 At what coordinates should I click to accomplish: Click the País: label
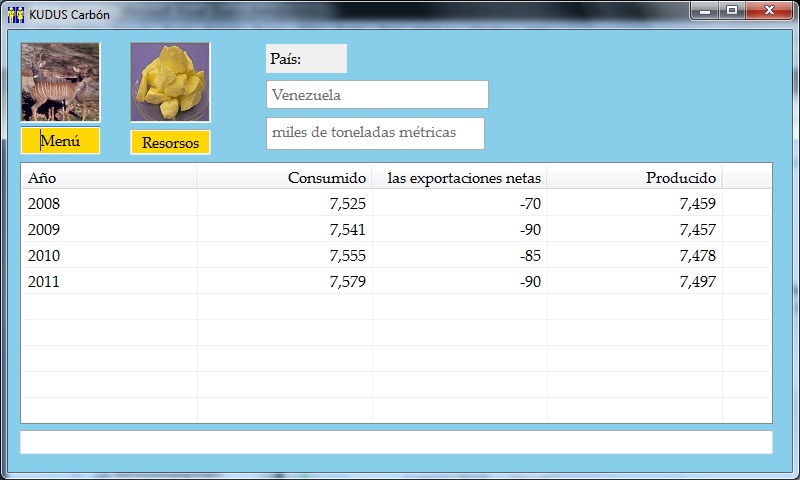[x=306, y=59]
